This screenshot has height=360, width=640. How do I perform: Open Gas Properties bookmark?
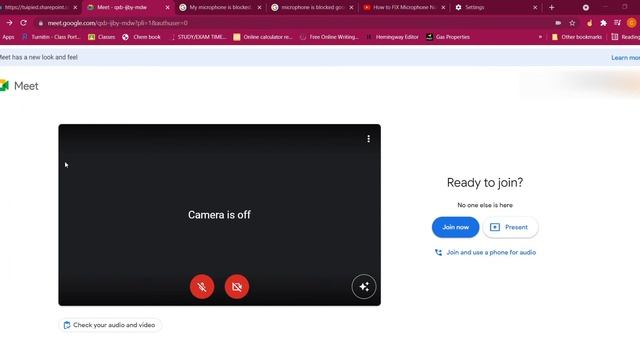pos(448,37)
